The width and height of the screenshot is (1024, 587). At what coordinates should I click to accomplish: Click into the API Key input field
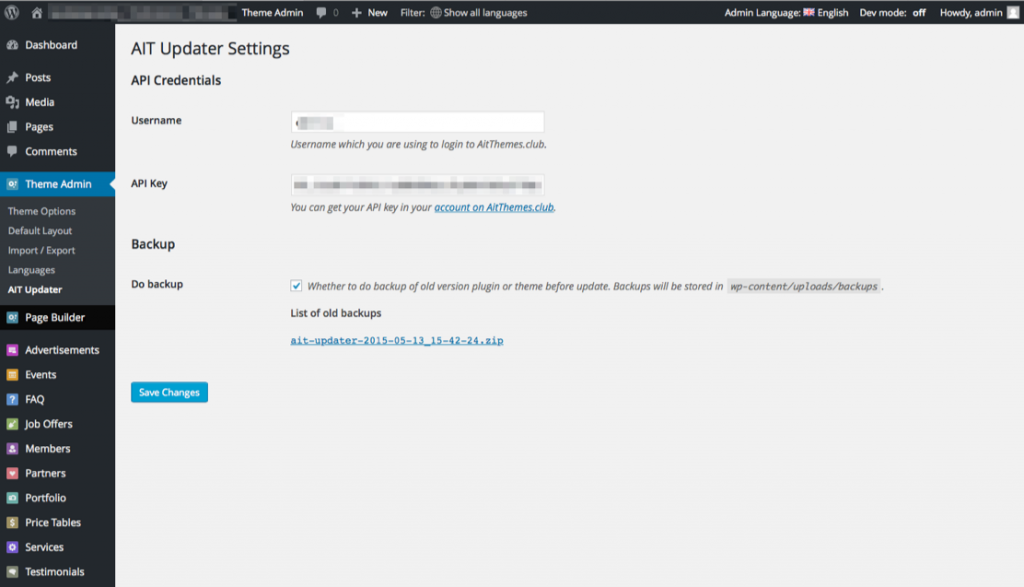[x=417, y=185]
